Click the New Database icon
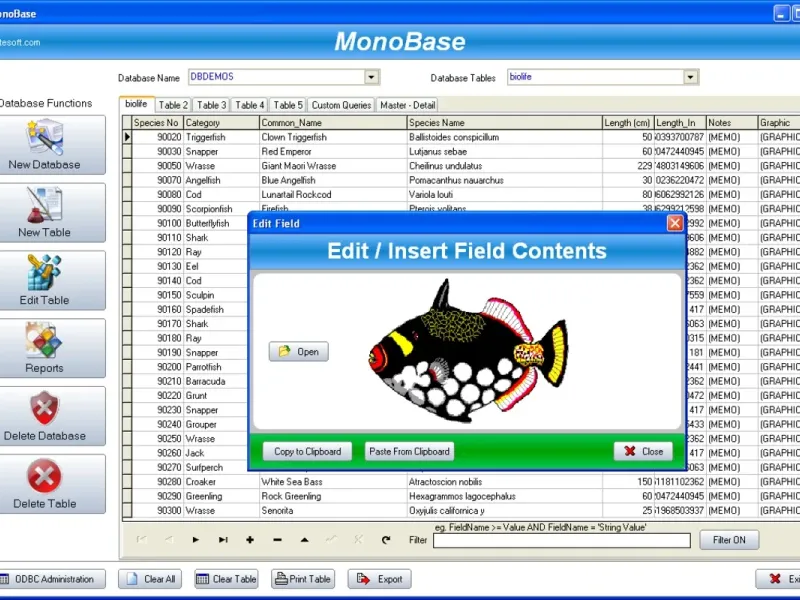800x600 pixels. 45,136
